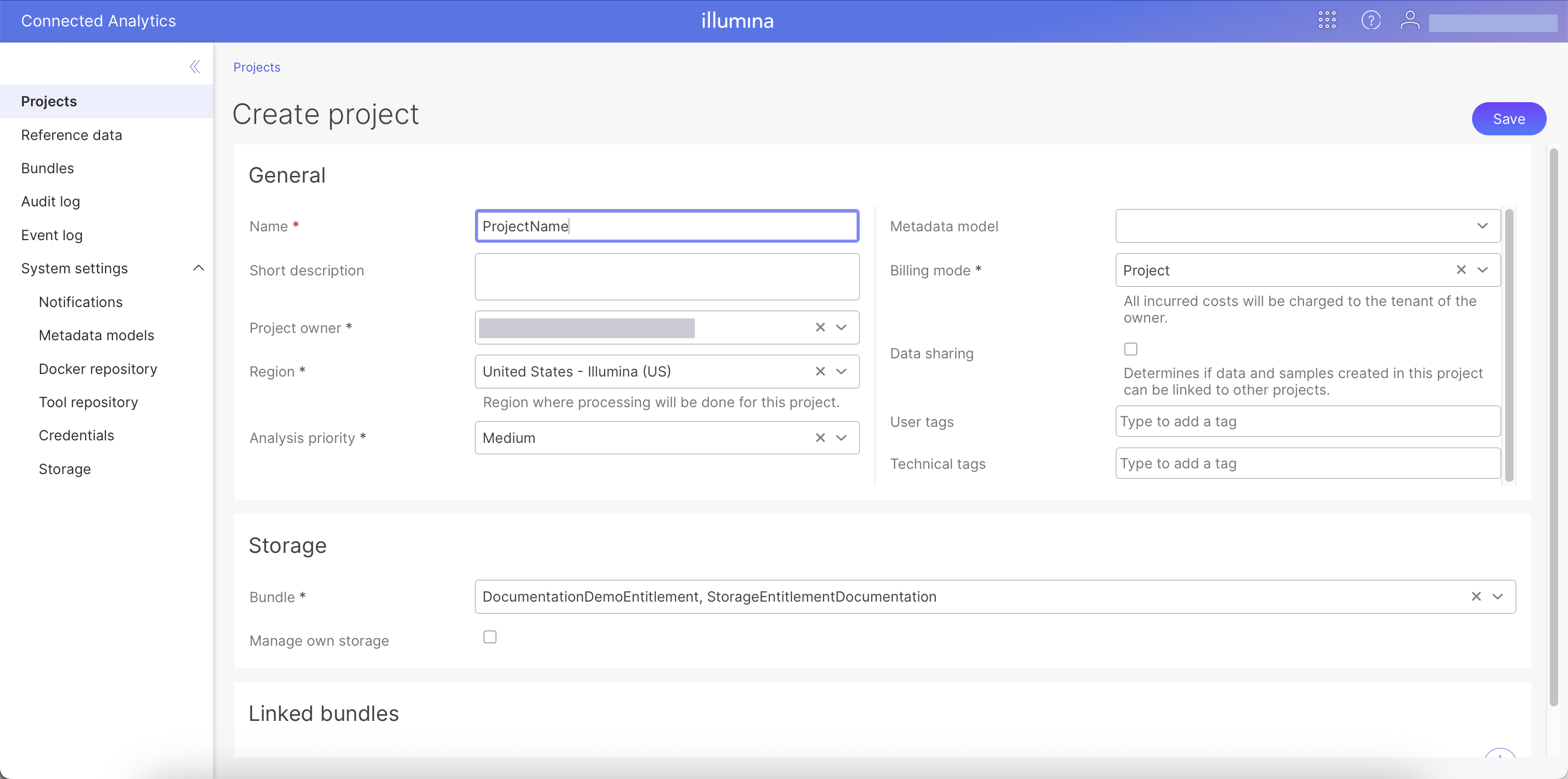Viewport: 1568px width, 779px height.
Task: Clear the selected Bundle value
Action: pos(1476,597)
